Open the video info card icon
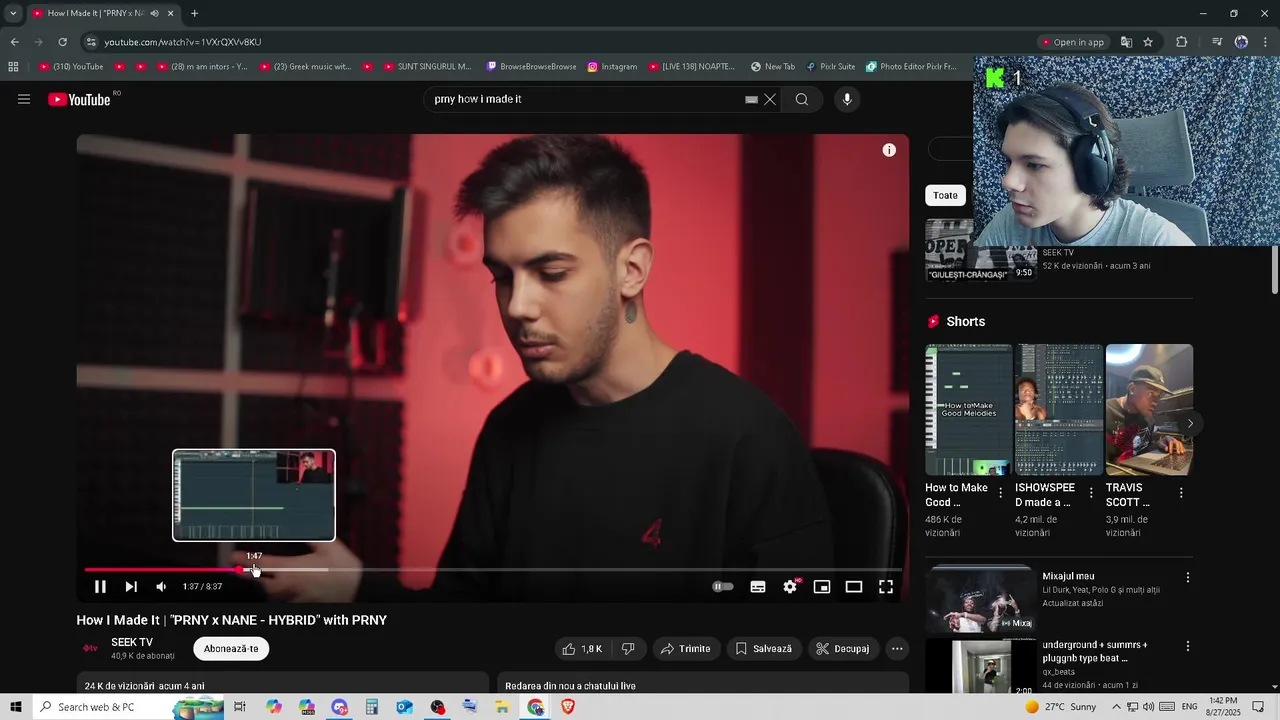The height and width of the screenshot is (720, 1280). pyautogui.click(x=889, y=150)
